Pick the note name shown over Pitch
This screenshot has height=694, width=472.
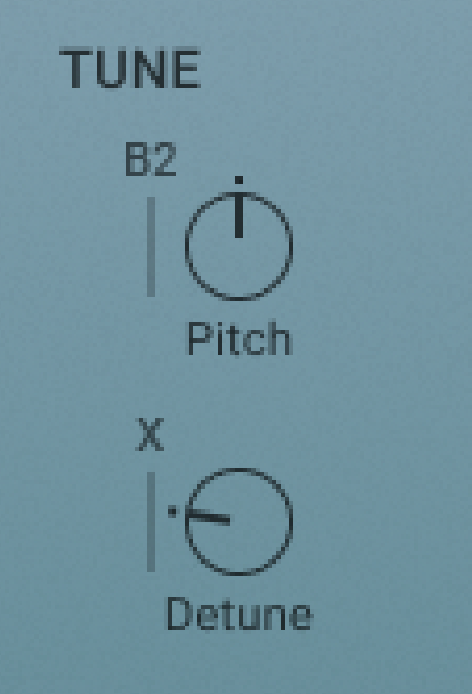(x=151, y=159)
